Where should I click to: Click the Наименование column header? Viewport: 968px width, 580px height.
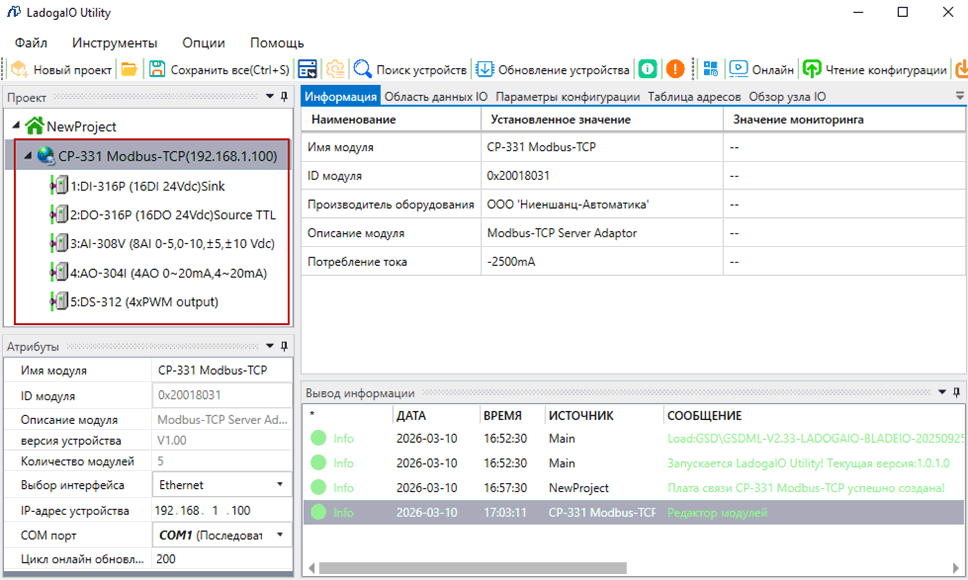click(x=391, y=119)
